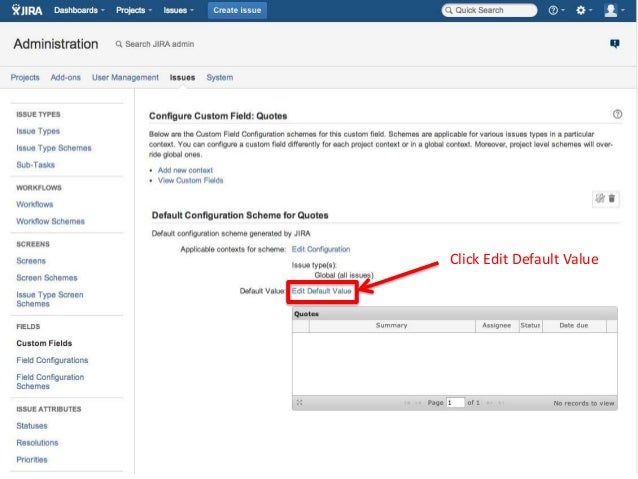Viewport: 638px width, 479px height.
Task: Go to first page of Quotes grid
Action: pyautogui.click(x=407, y=403)
